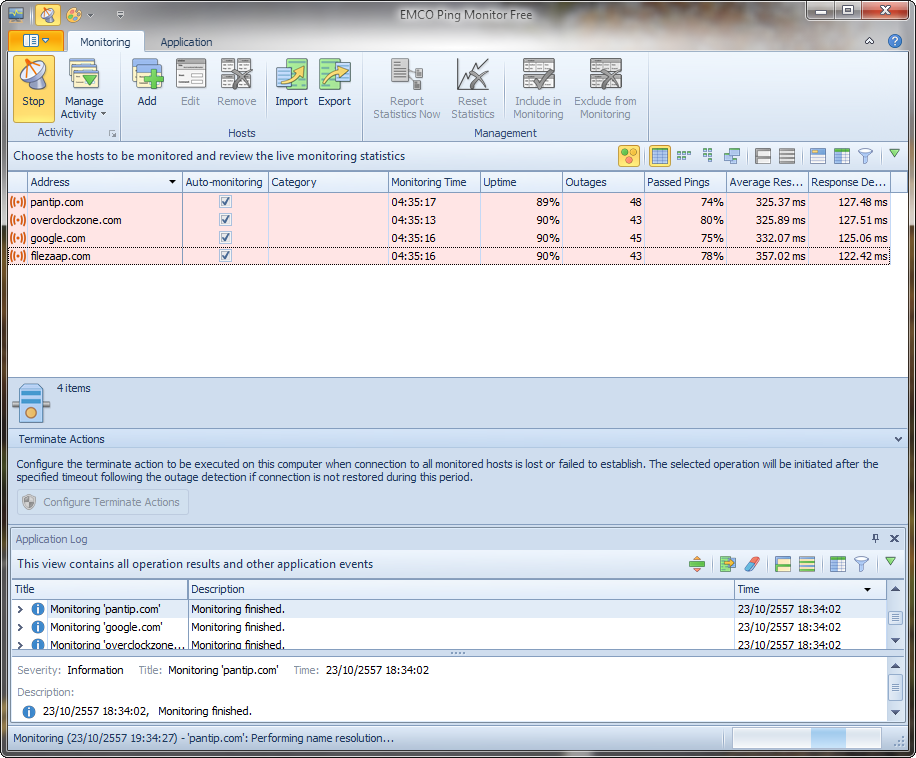This screenshot has height=758, width=916.
Task: Sort hosts by Uptime column header
Action: tap(519, 182)
